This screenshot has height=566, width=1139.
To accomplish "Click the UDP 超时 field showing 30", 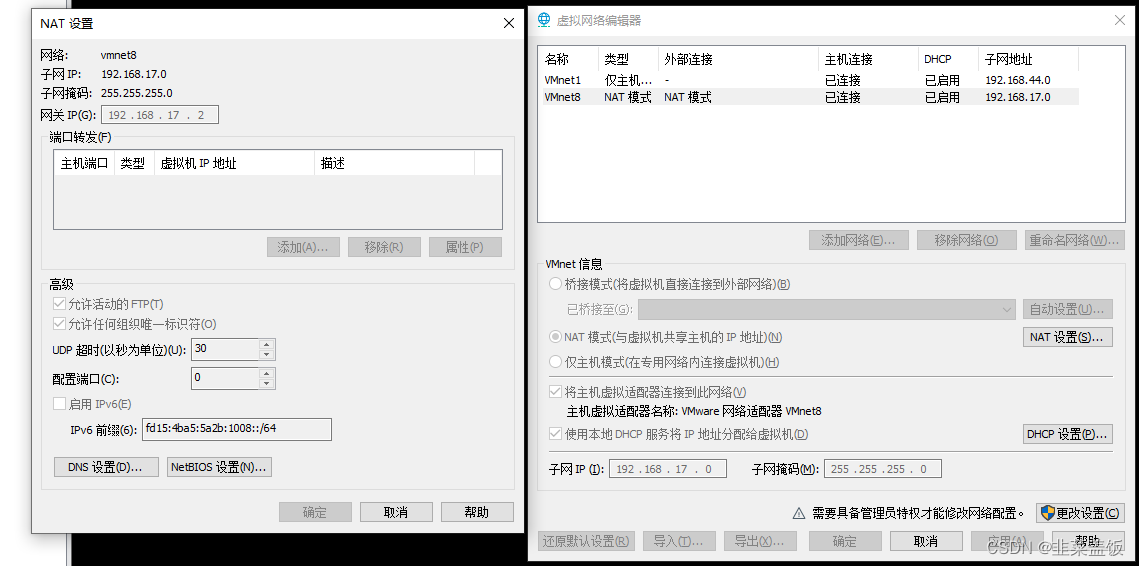I will pos(224,349).
